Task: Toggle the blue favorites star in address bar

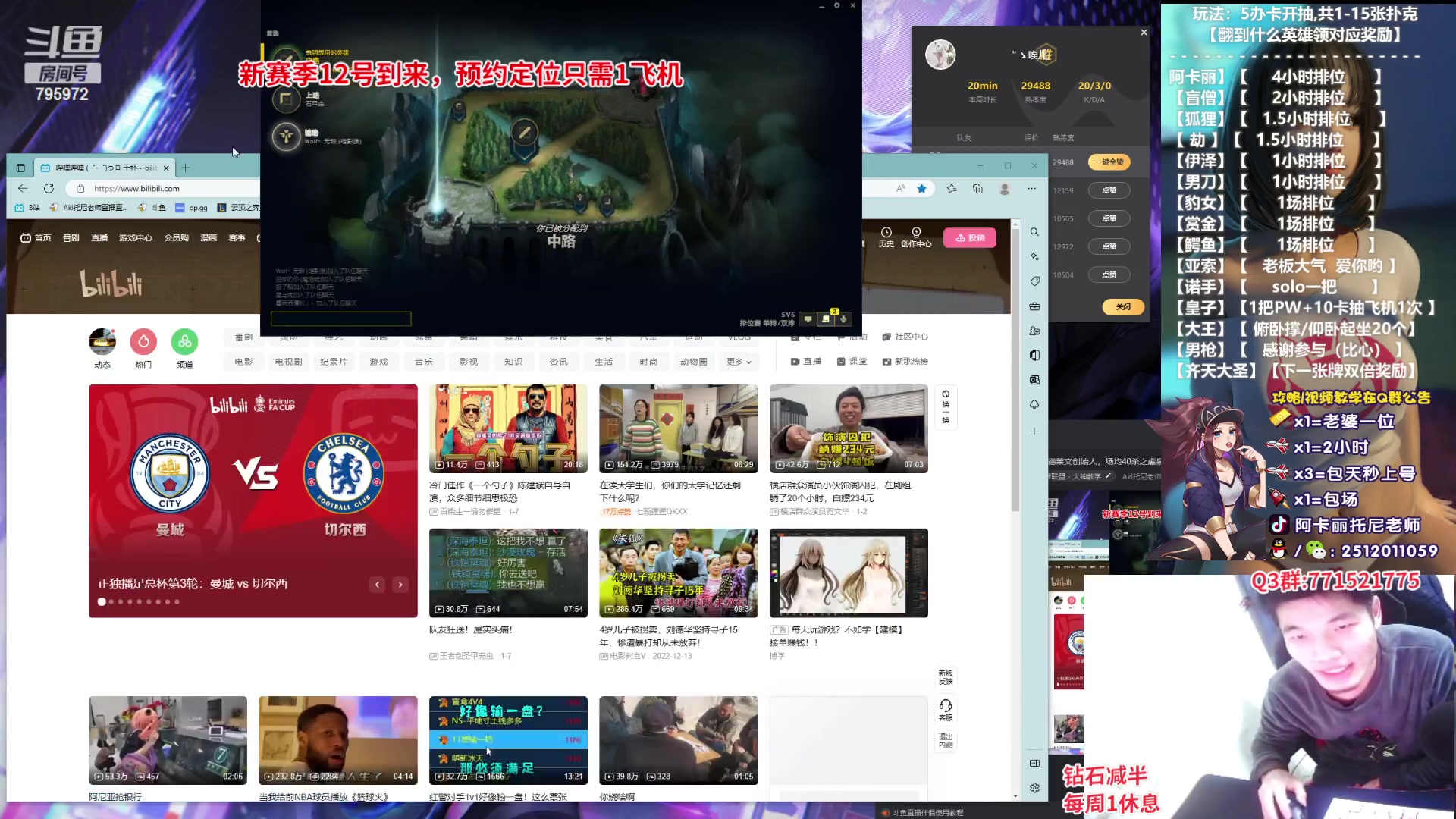Action: pos(921,189)
